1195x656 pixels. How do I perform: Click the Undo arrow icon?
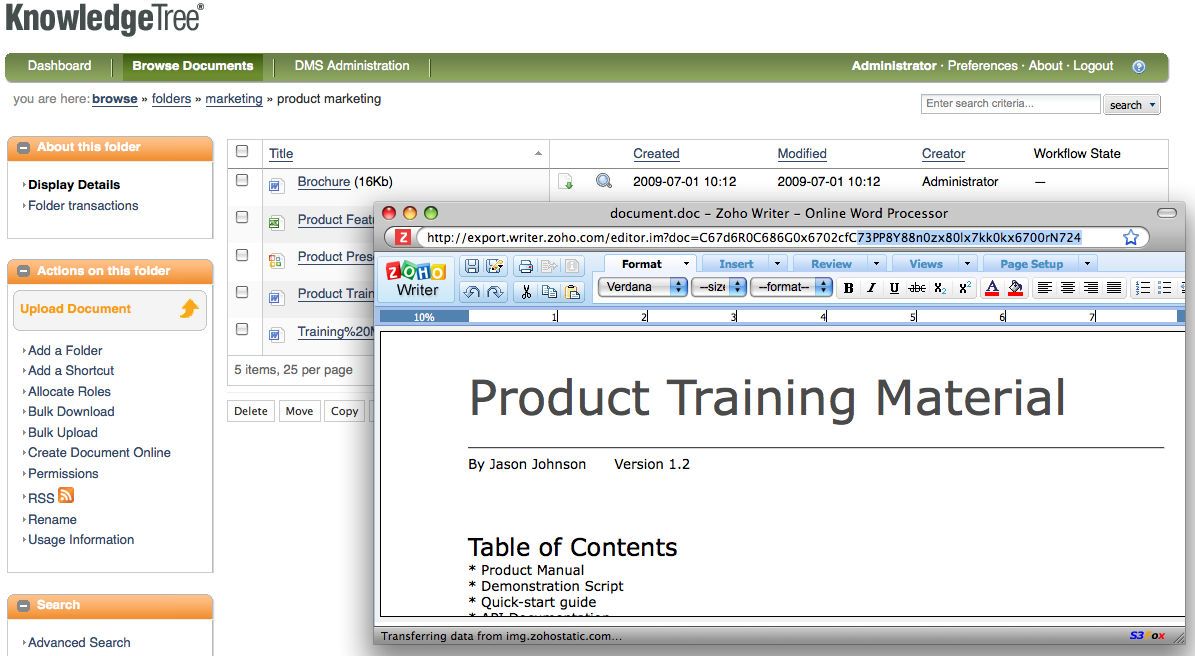click(471, 292)
